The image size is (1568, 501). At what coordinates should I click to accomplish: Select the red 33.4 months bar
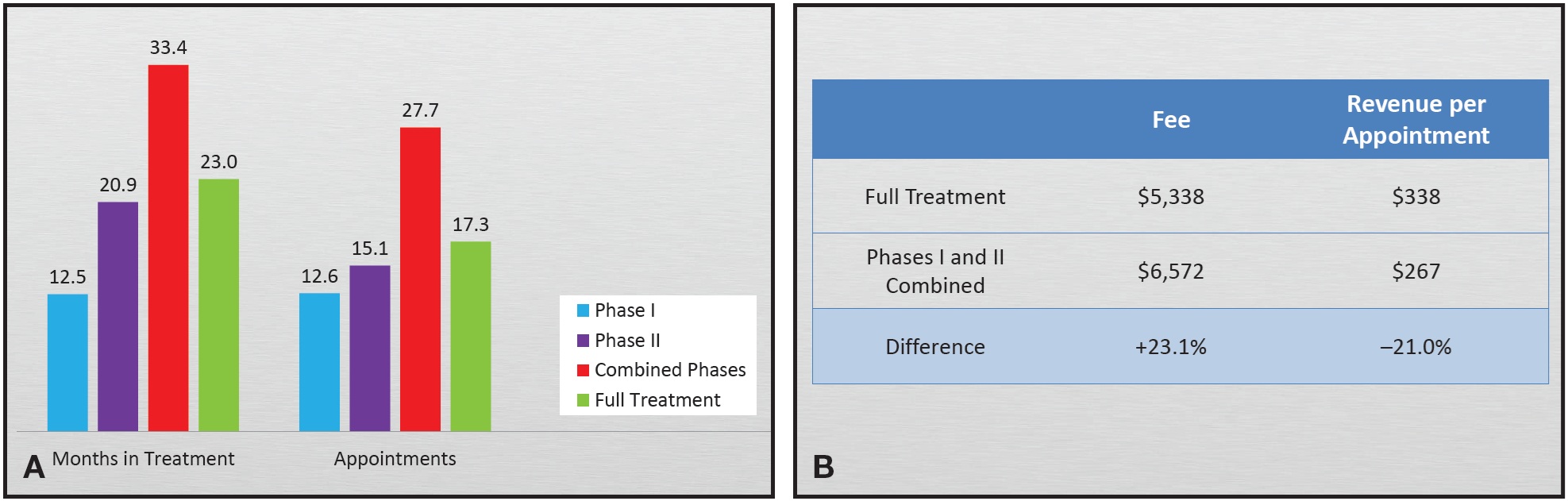(x=168, y=248)
